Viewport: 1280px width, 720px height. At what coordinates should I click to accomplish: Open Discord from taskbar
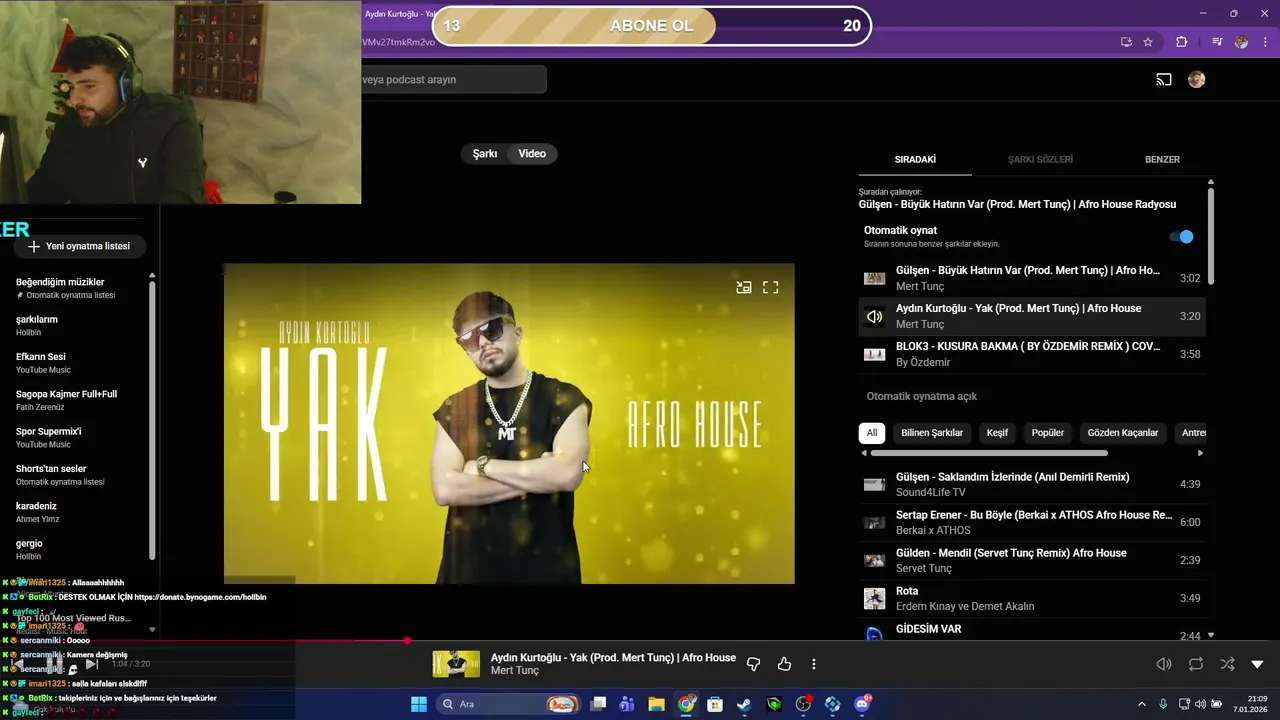click(862, 704)
